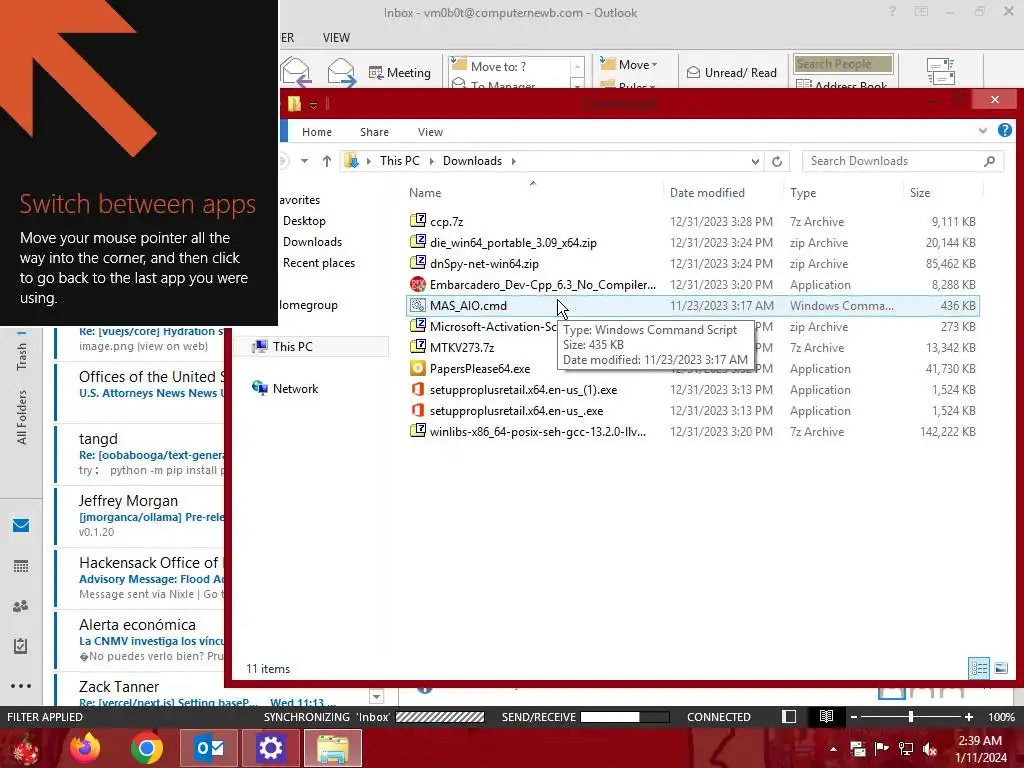Click the Explorer Up arrow button
The image size is (1024, 768).
(x=327, y=161)
